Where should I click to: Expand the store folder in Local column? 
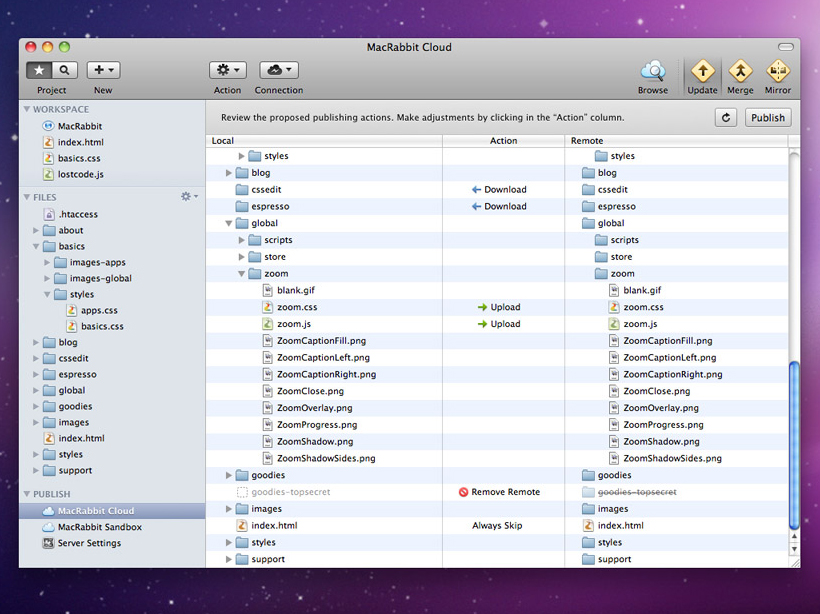[242, 257]
